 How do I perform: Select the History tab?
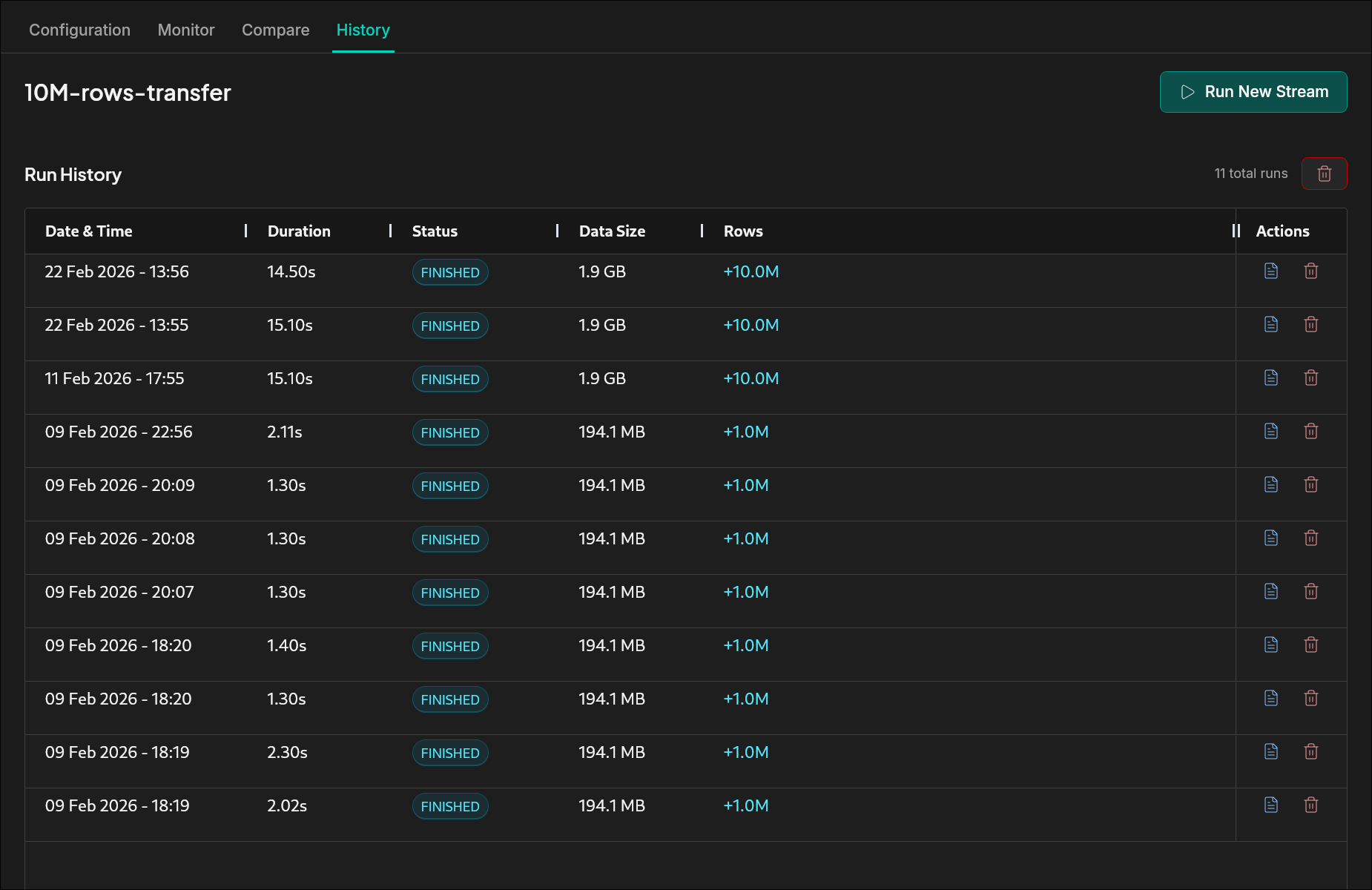[x=363, y=30]
